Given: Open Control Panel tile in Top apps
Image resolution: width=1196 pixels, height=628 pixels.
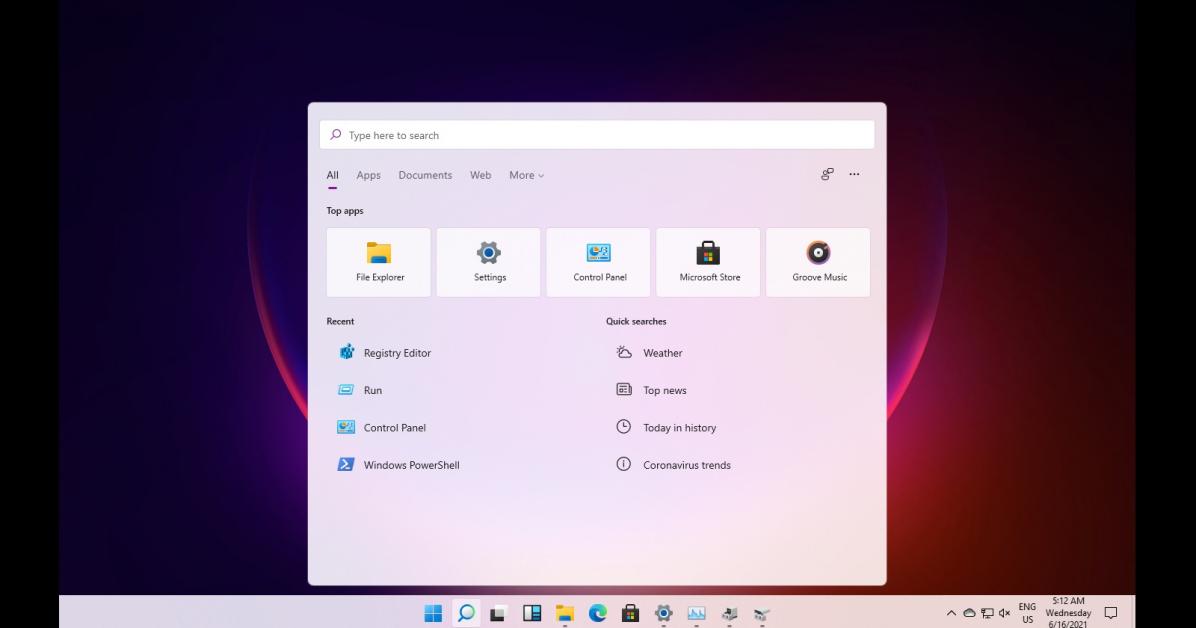Looking at the screenshot, I should pos(599,262).
